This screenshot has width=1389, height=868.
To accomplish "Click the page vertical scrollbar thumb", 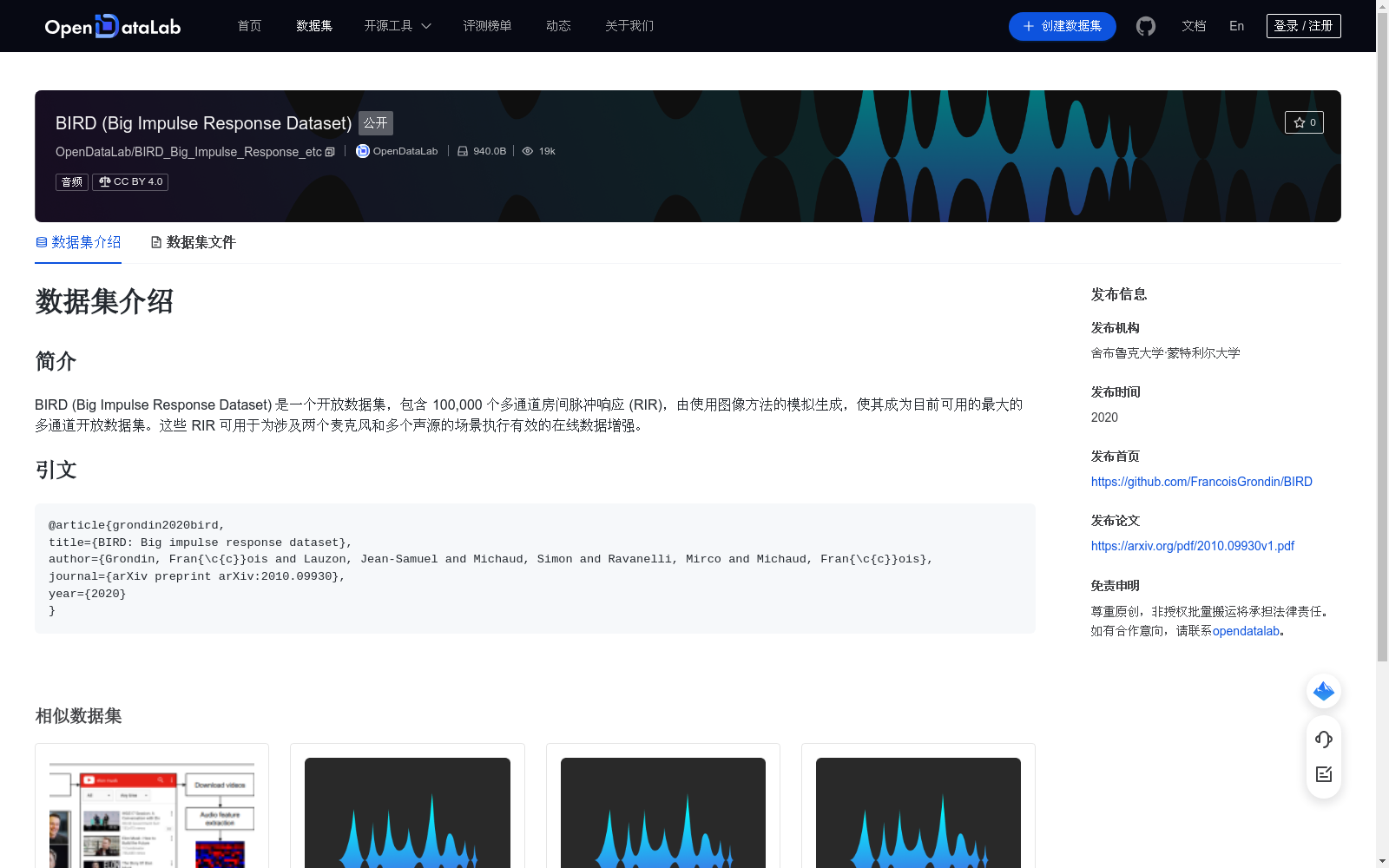I will [x=1382, y=339].
